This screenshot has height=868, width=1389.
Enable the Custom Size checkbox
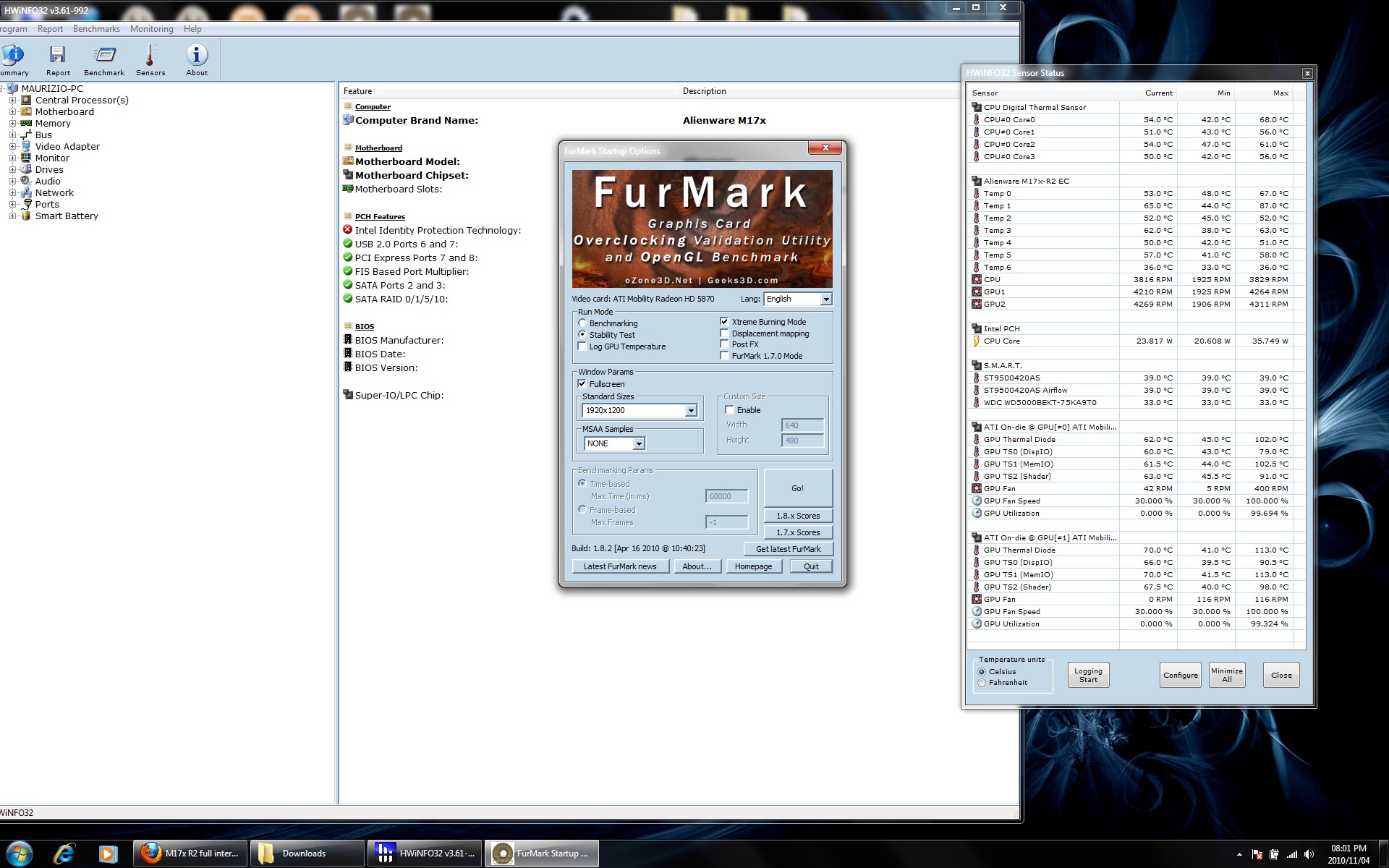729,410
